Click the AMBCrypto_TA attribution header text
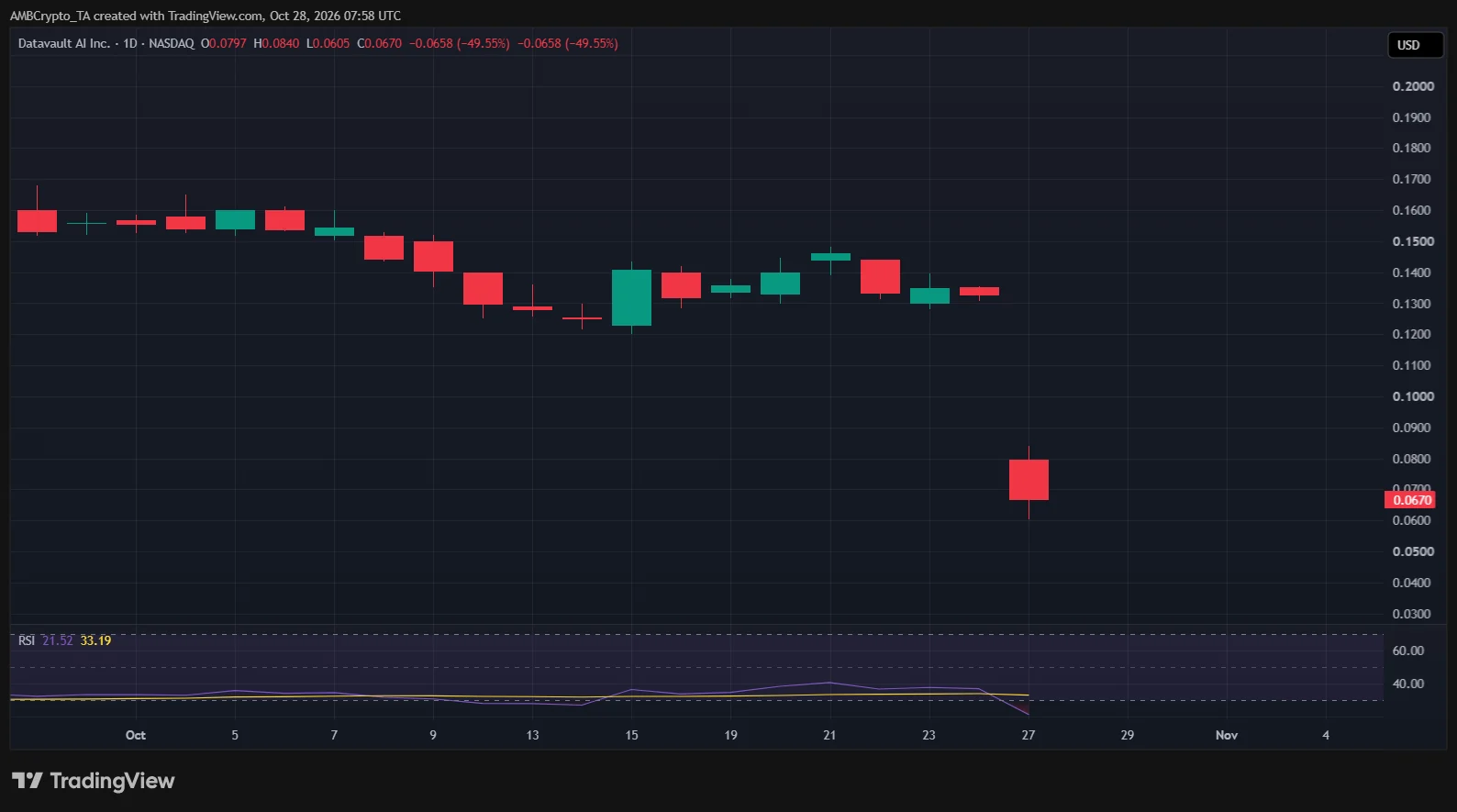Image resolution: width=1457 pixels, height=812 pixels. pos(205,16)
